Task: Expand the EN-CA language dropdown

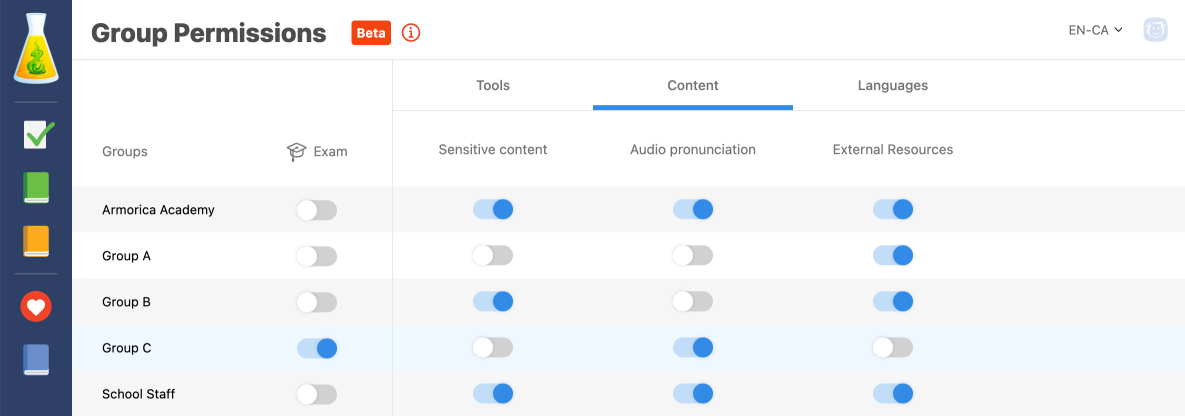Action: click(1095, 30)
